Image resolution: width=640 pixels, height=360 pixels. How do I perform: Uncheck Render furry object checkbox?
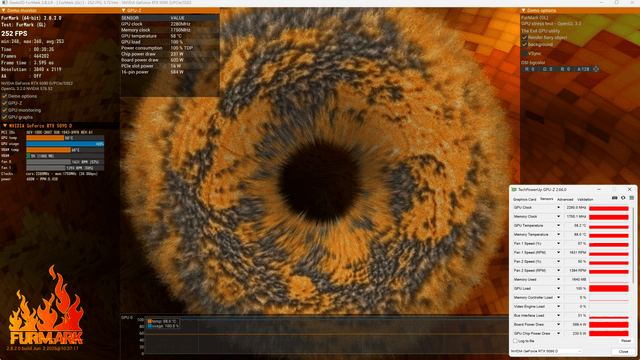[524, 38]
